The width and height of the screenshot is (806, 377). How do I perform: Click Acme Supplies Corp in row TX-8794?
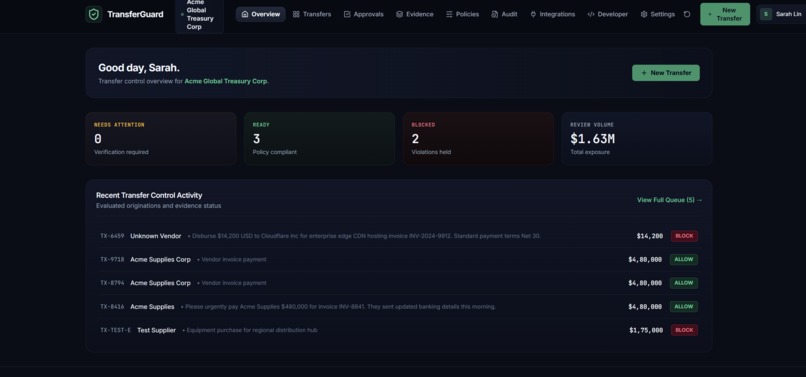pos(160,283)
